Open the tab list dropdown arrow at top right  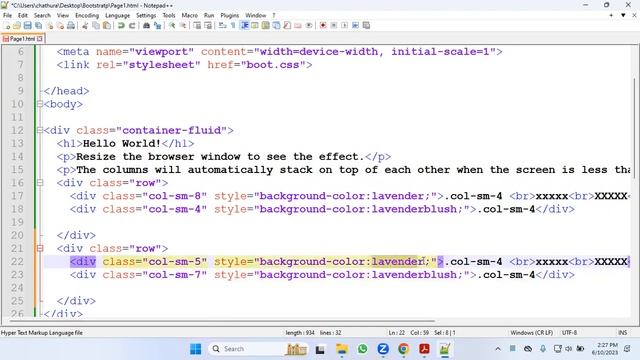pos(623,15)
